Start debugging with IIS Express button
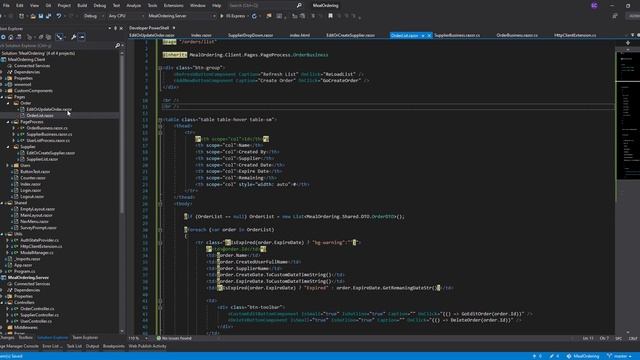Screen dimensions: 640x360 click(233, 16)
